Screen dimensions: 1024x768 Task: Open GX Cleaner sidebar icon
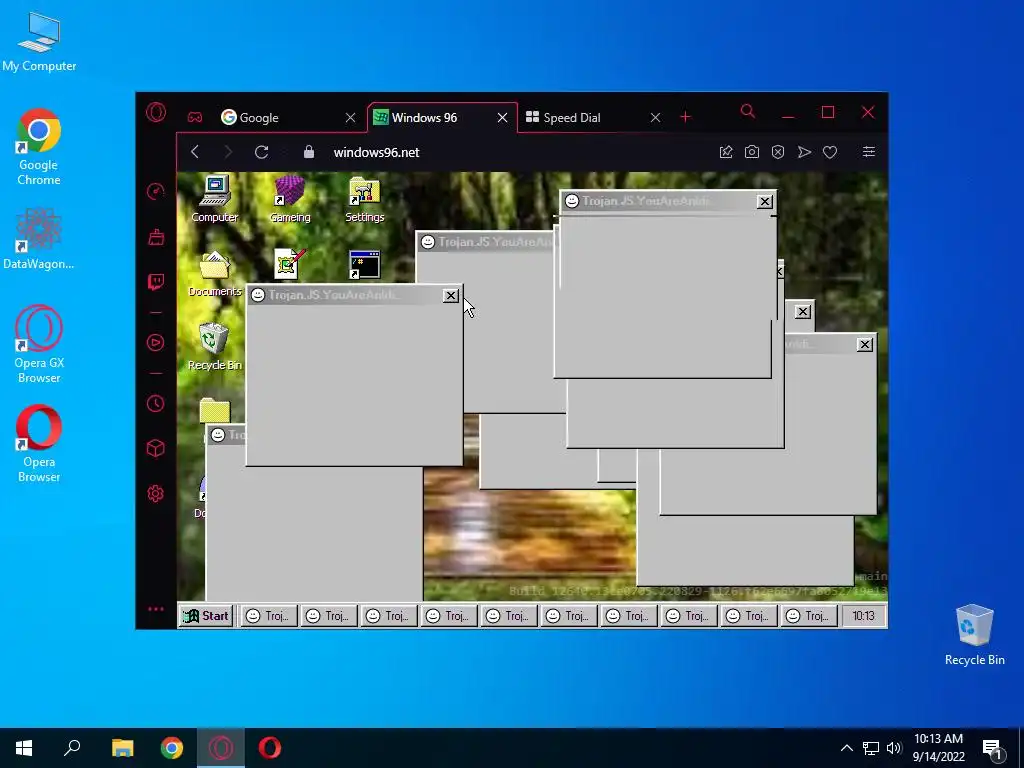click(155, 236)
